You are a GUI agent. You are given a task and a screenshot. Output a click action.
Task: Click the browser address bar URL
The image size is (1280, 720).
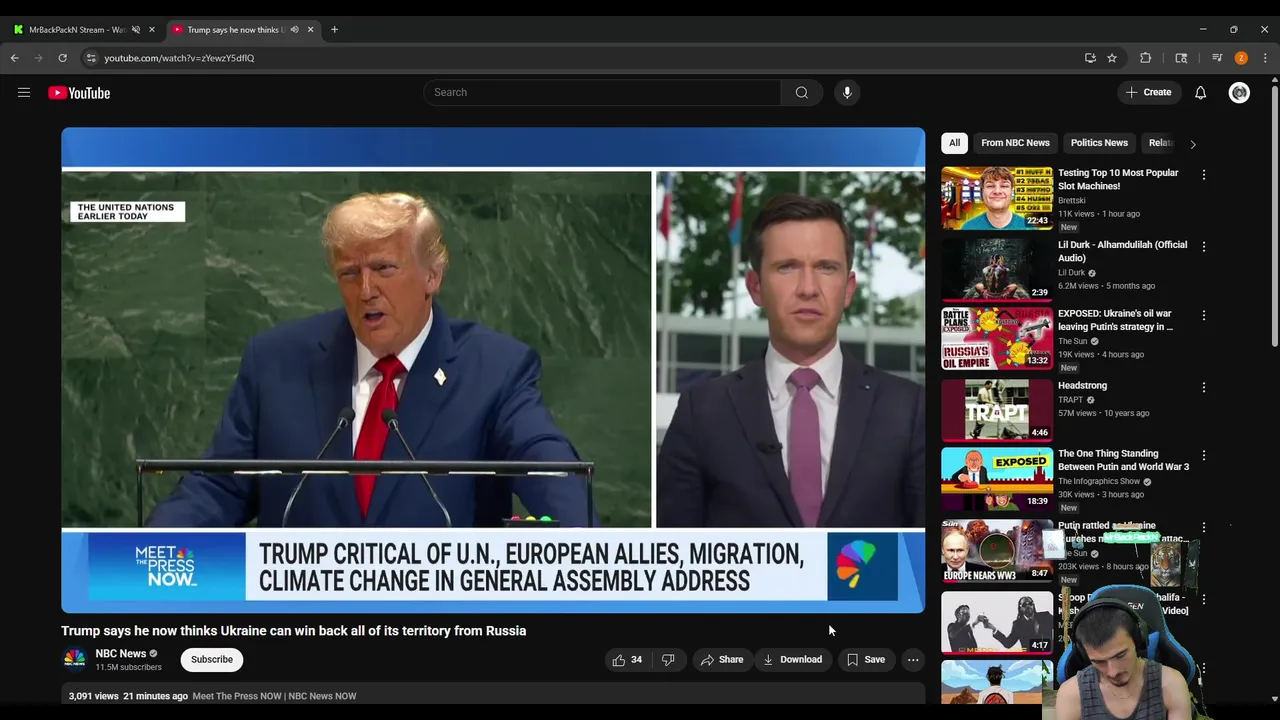pos(179,58)
